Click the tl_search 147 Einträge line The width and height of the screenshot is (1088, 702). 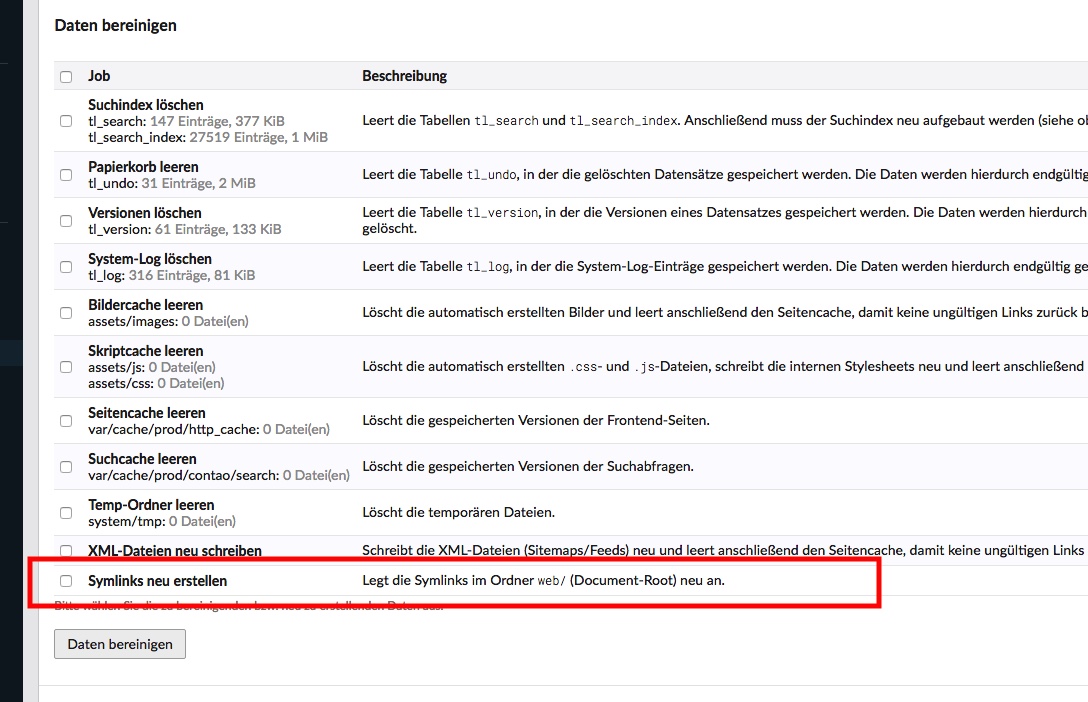click(x=186, y=121)
